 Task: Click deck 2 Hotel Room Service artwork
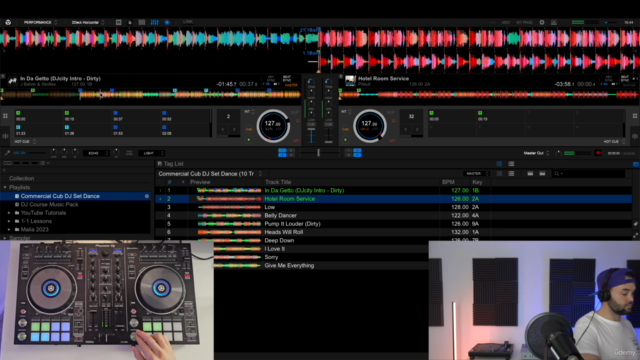[x=350, y=81]
